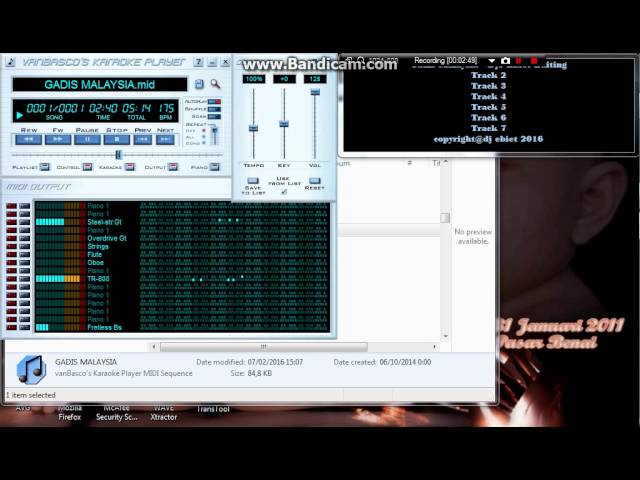Toggle the Piano window button
The width and height of the screenshot is (640, 480).
coord(214,167)
